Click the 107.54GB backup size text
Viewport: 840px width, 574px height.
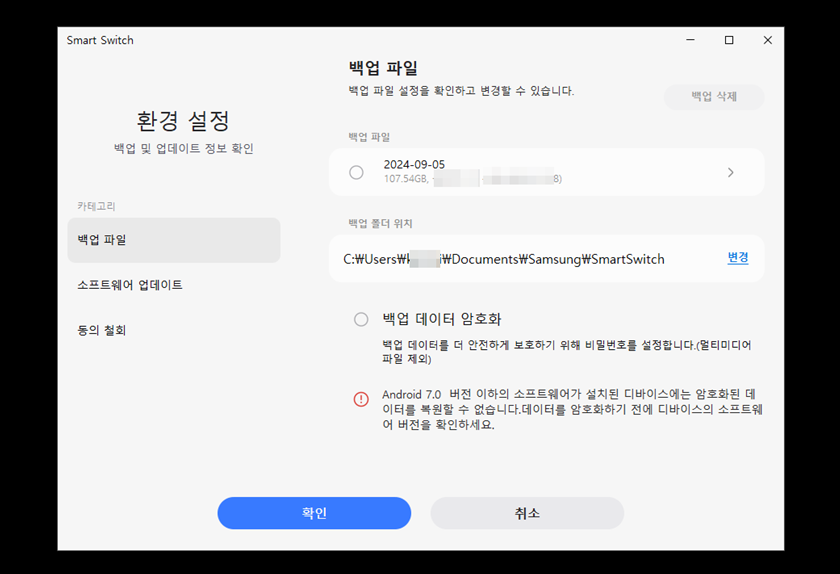[x=406, y=179]
